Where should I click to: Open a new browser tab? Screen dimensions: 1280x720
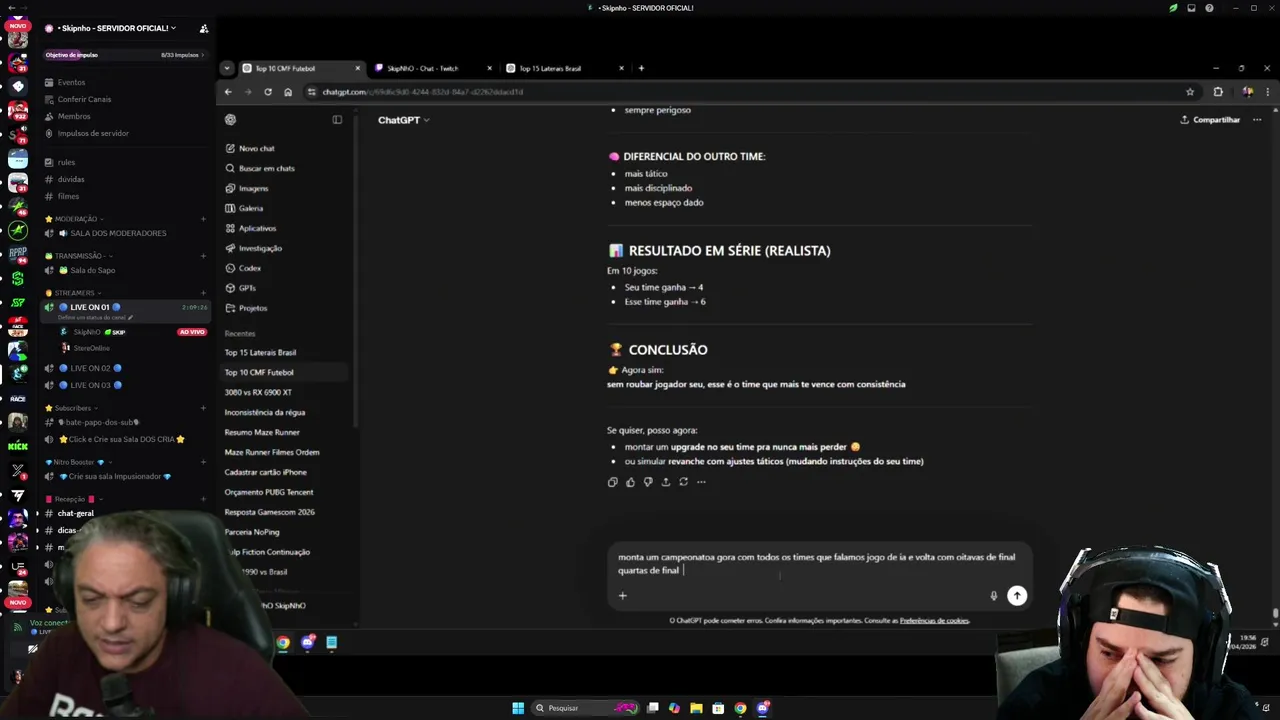tap(641, 68)
